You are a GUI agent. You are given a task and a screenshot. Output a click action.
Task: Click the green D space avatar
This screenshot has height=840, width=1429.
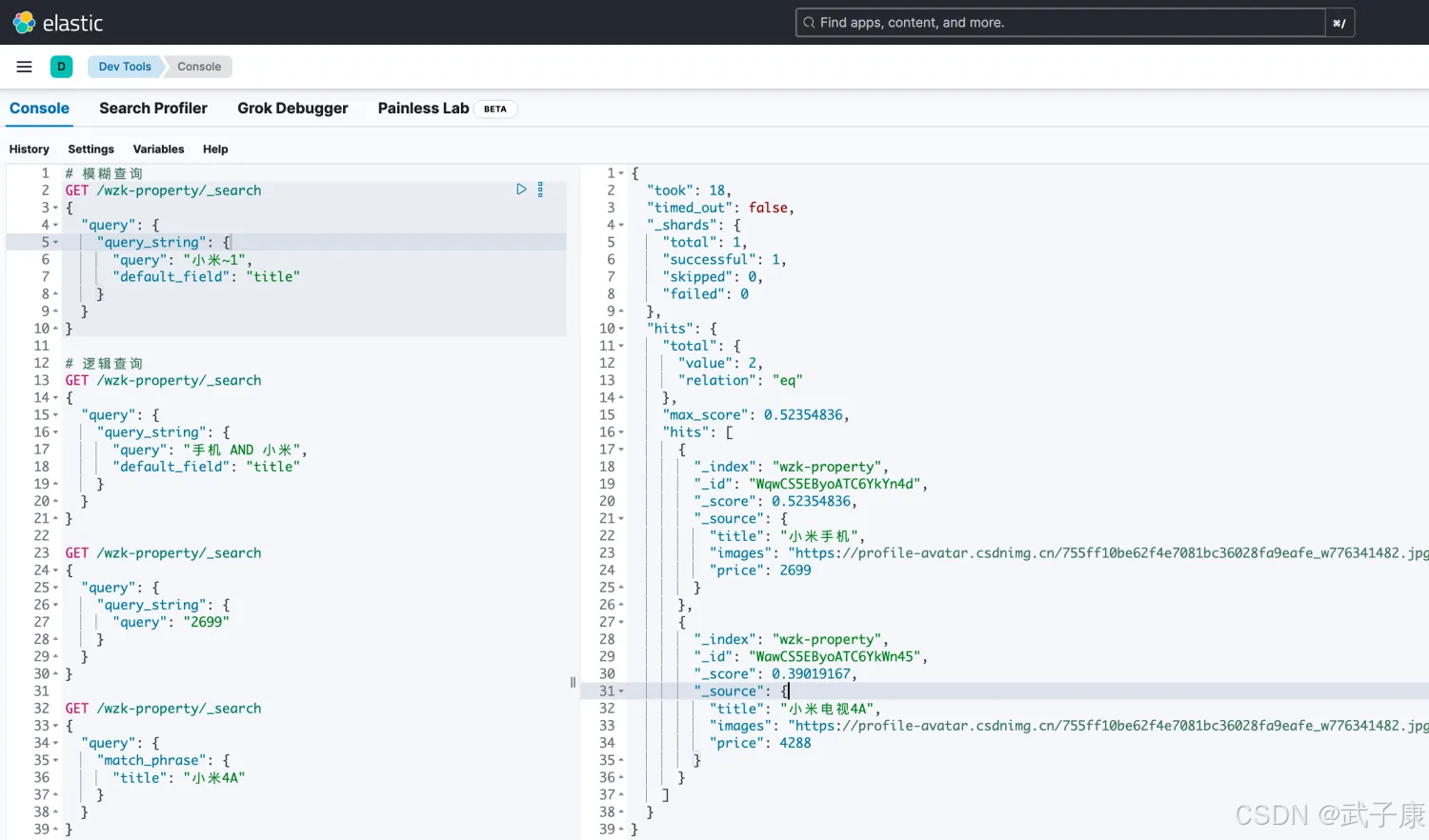pos(61,67)
